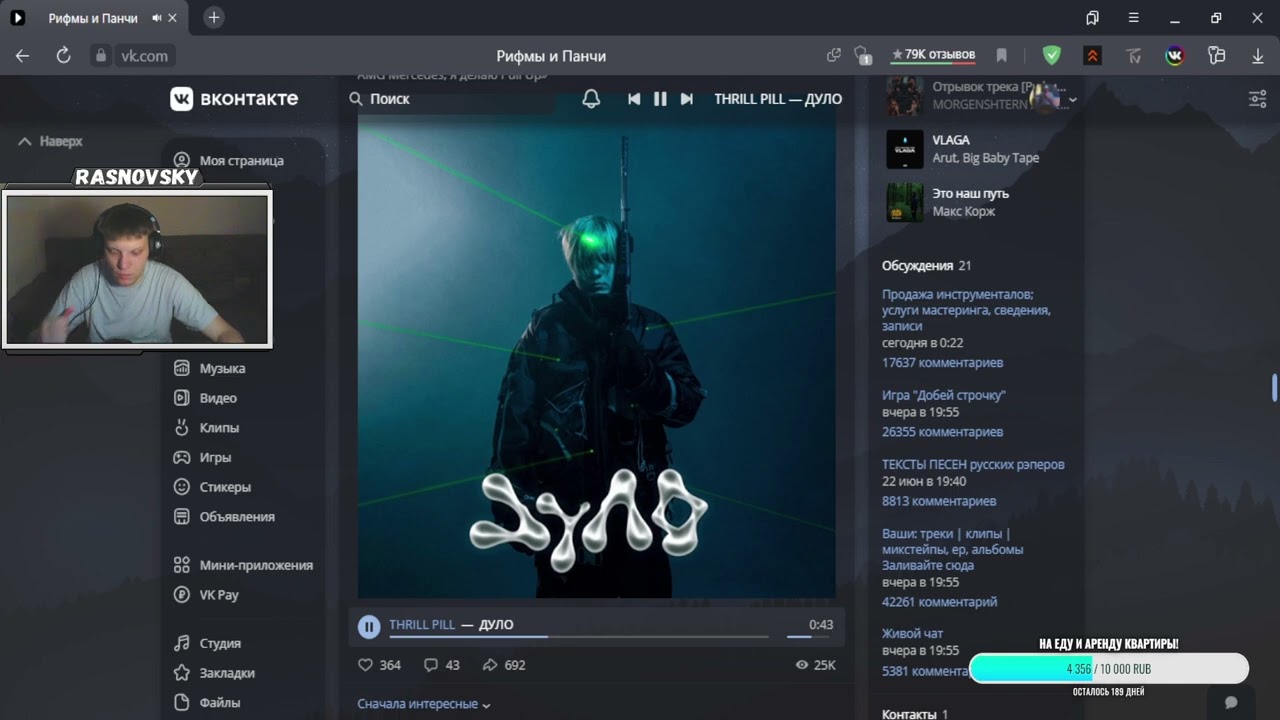The image size is (1280, 720).
Task: Open Стикеры in the sidebar
Action: click(x=212, y=487)
